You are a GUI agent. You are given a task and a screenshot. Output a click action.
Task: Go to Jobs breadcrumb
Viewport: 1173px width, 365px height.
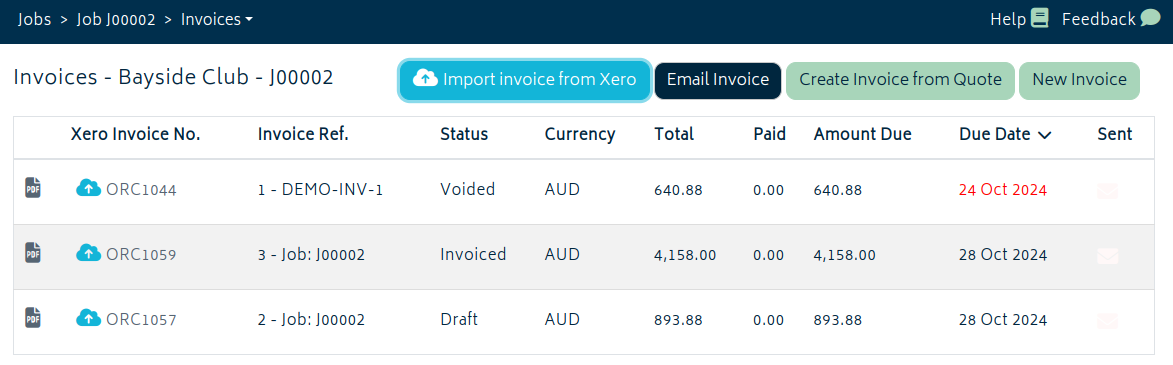click(34, 19)
